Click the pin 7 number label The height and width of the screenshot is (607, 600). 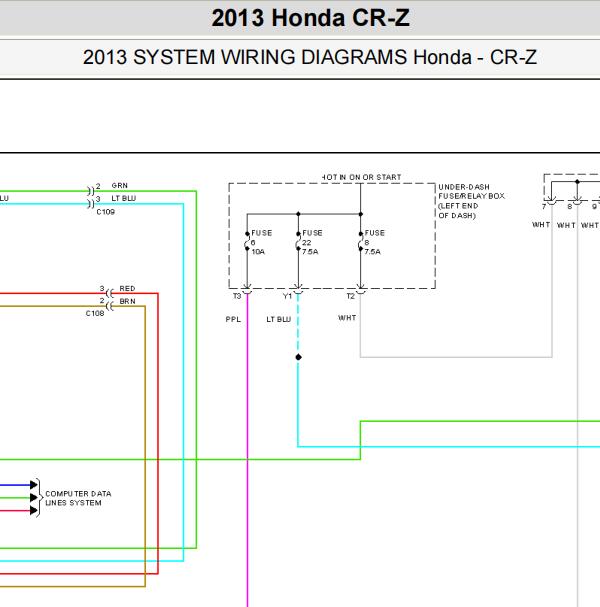[544, 207]
